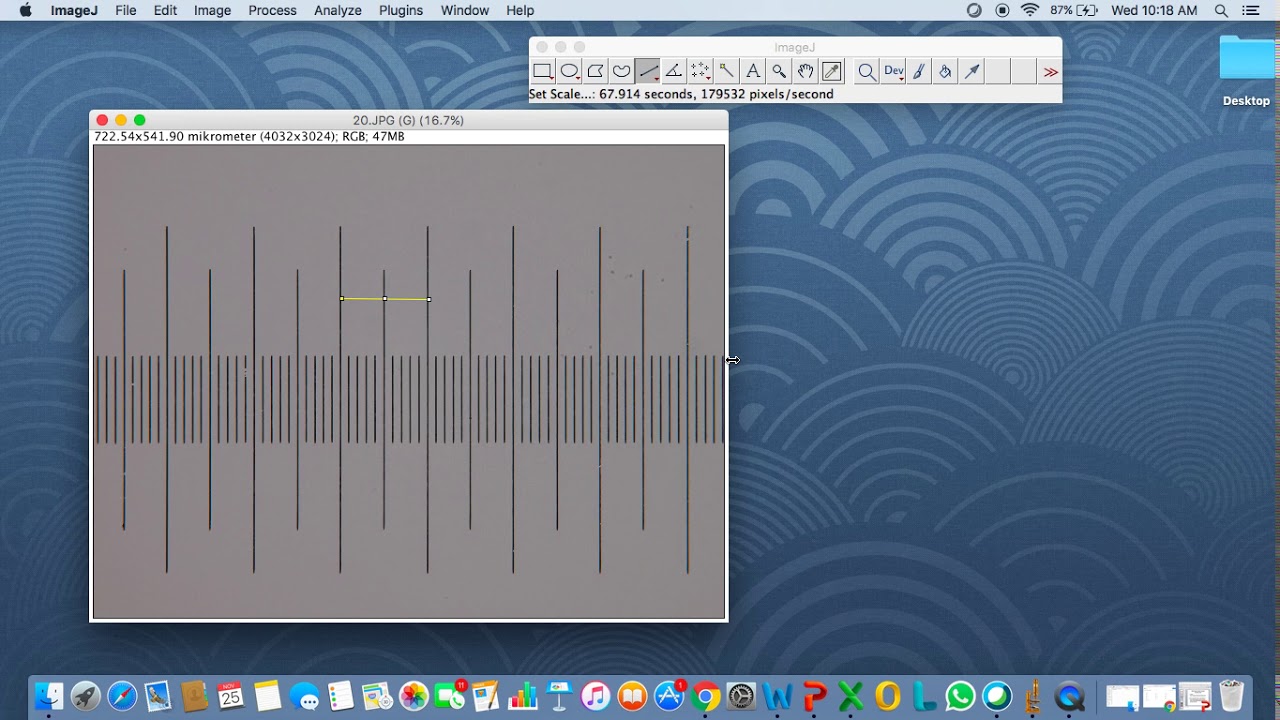Open Launchpad from the Dock

pos(85,695)
